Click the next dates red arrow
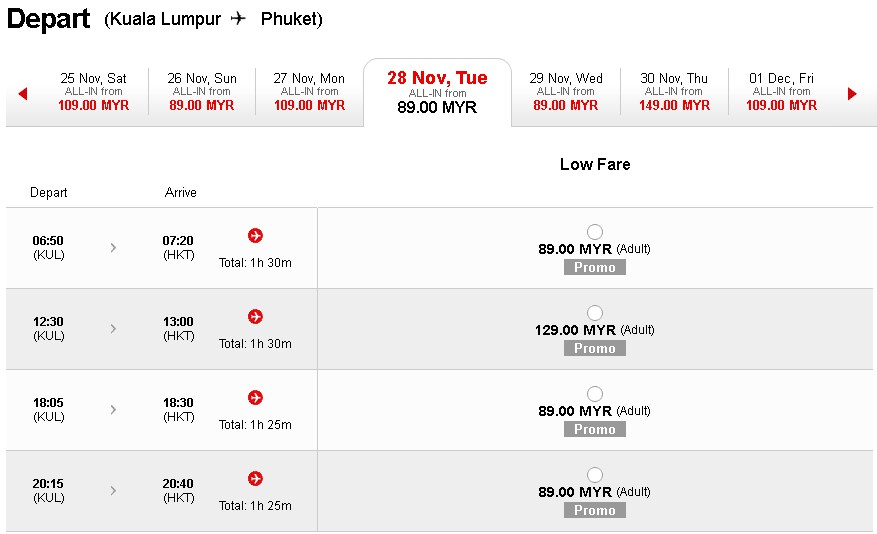The height and width of the screenshot is (534, 877). point(852,93)
